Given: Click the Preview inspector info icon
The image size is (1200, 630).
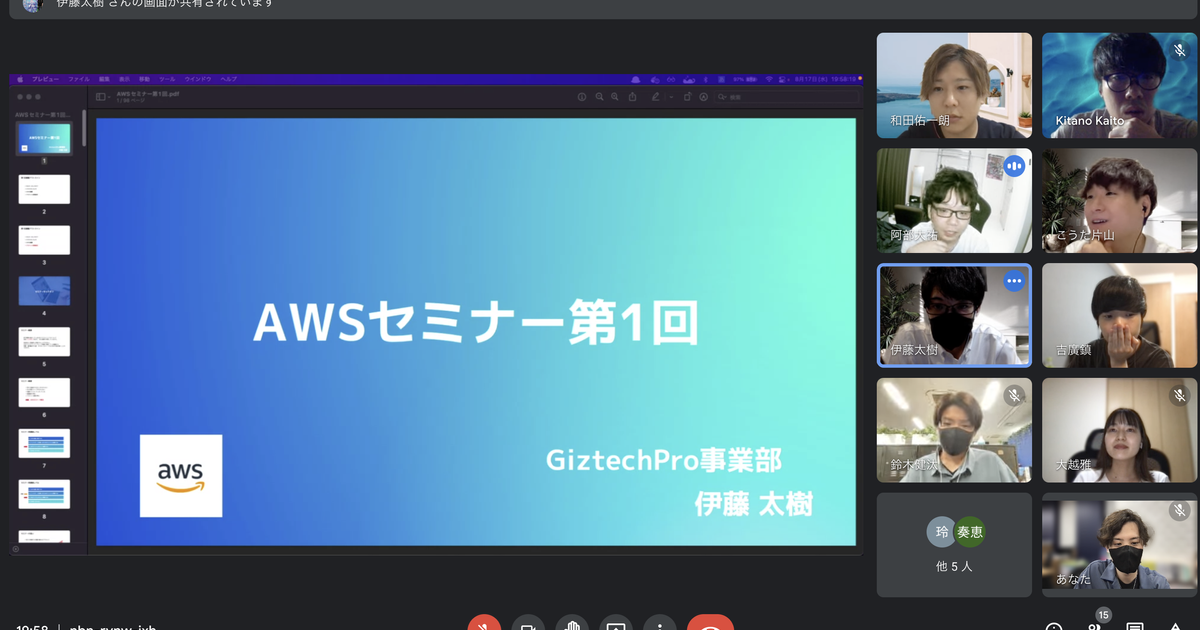Looking at the screenshot, I should [x=582, y=97].
